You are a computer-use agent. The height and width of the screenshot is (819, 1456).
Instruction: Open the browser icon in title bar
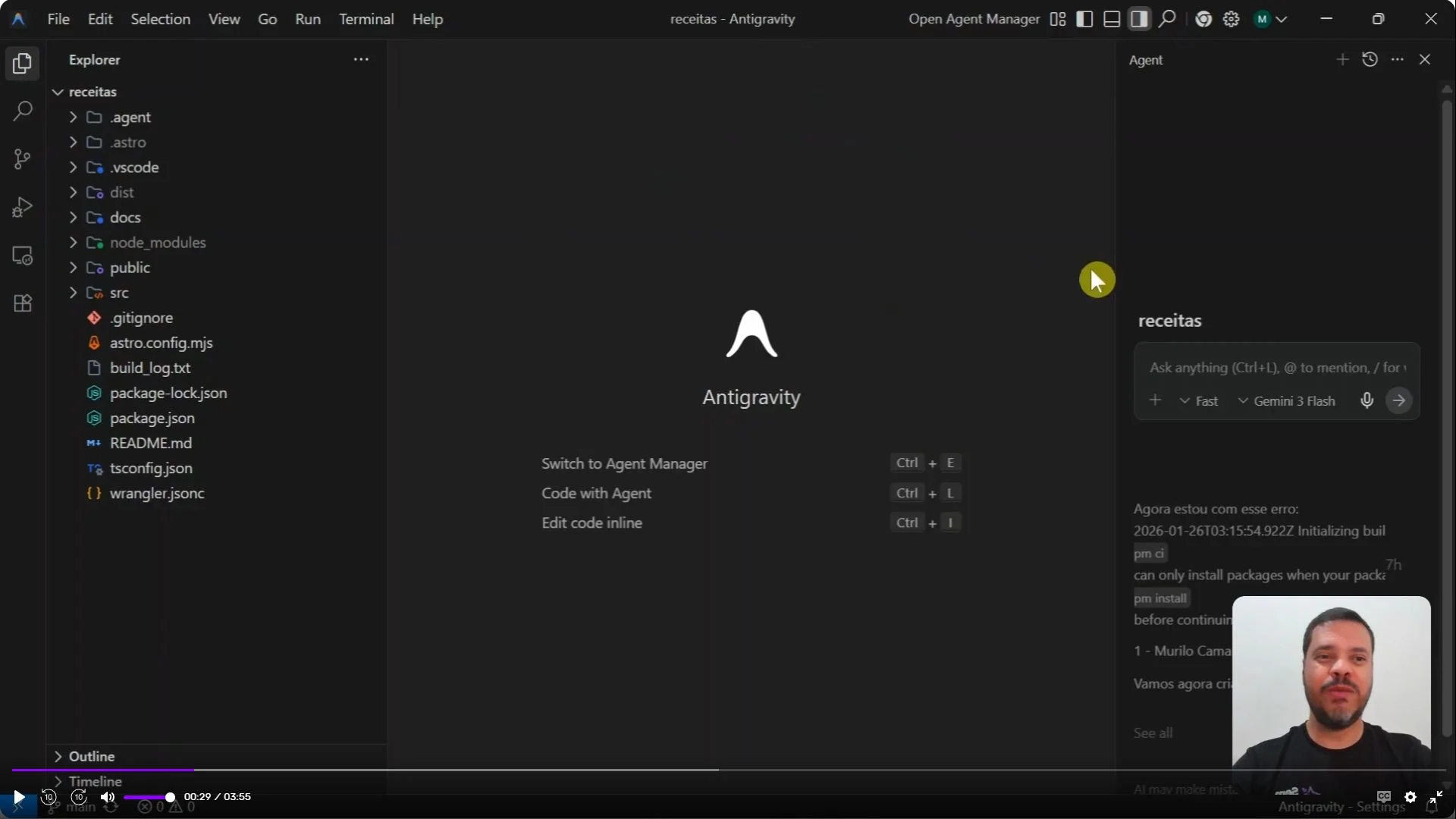point(1203,19)
